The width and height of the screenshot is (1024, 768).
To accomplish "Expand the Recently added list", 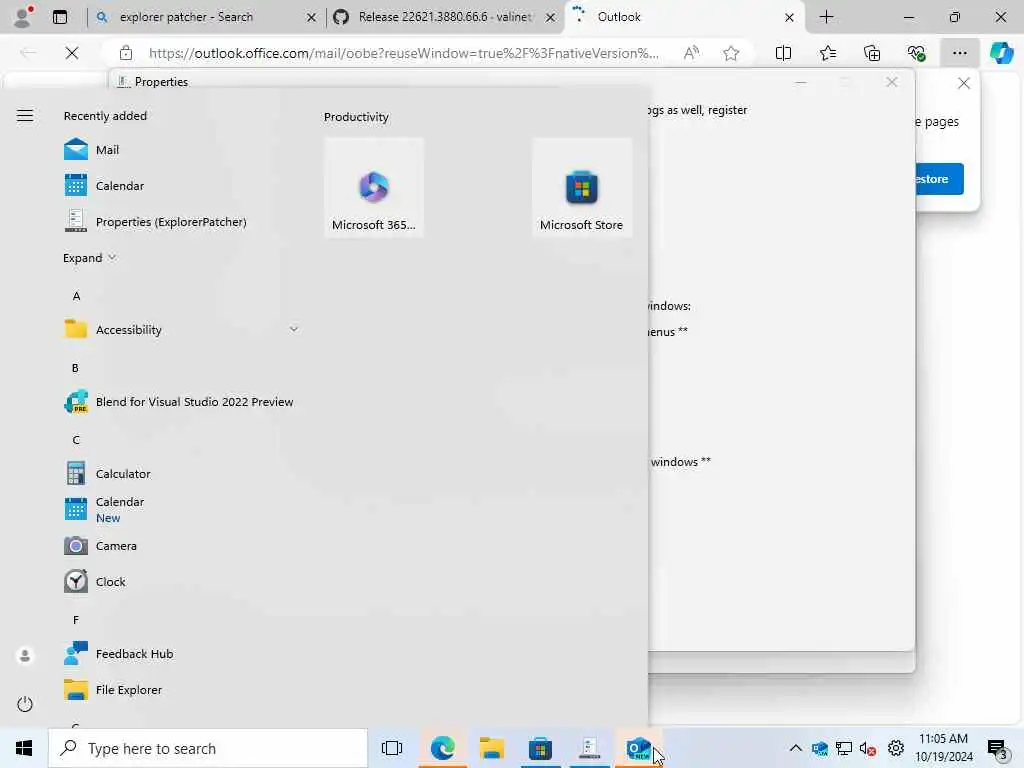I will tap(89, 258).
